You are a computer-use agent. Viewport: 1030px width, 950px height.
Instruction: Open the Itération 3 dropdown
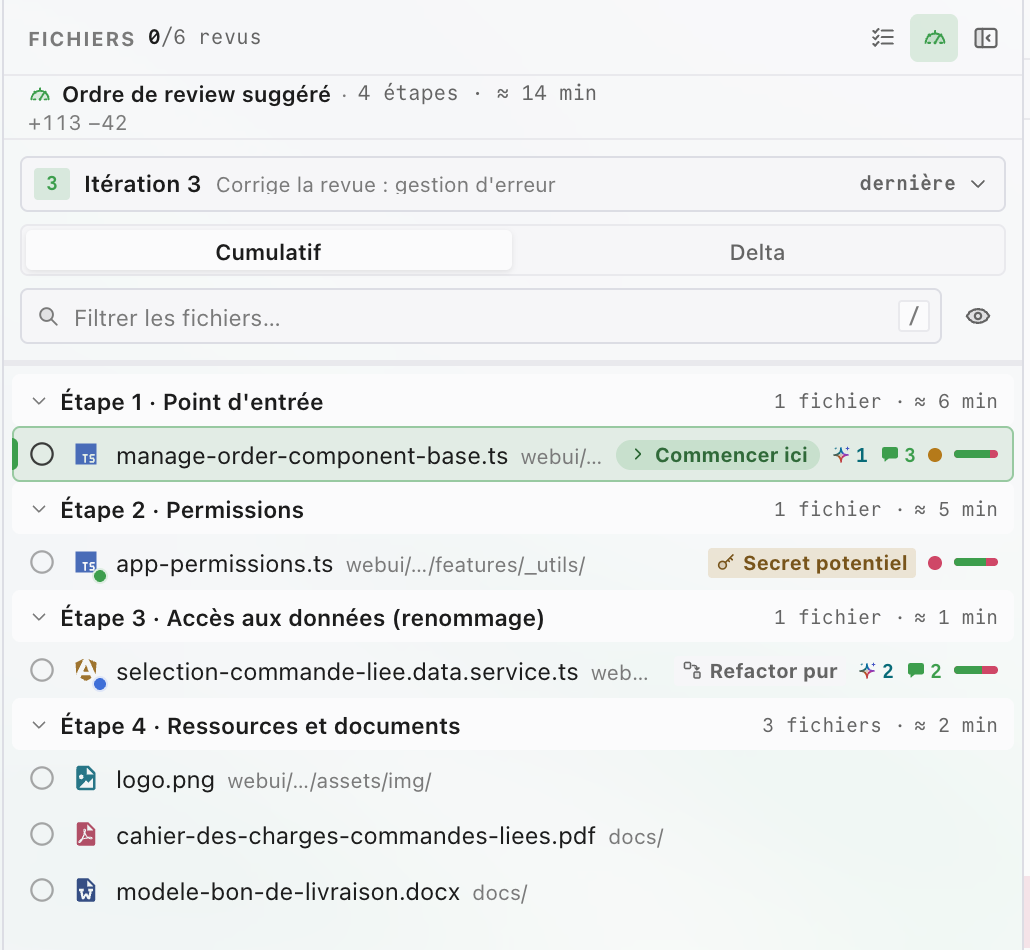tap(512, 184)
